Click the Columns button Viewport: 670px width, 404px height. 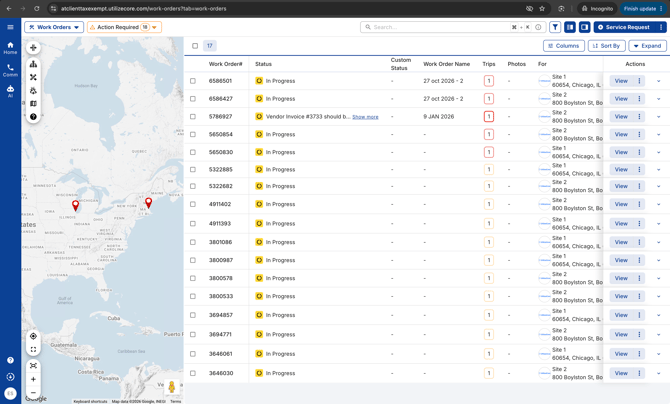point(564,46)
